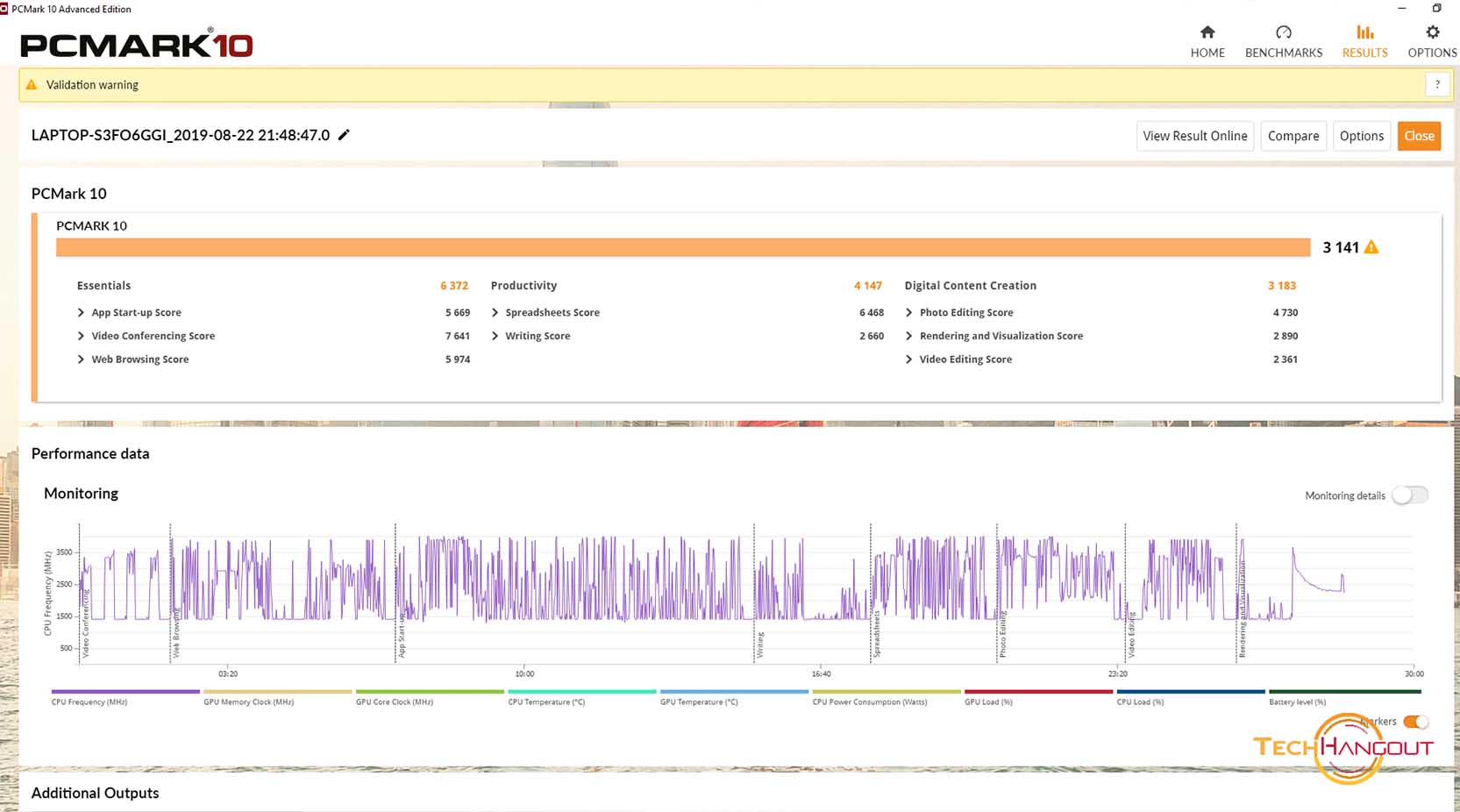Click the Rendering and Visualization chart marker

1242,609
